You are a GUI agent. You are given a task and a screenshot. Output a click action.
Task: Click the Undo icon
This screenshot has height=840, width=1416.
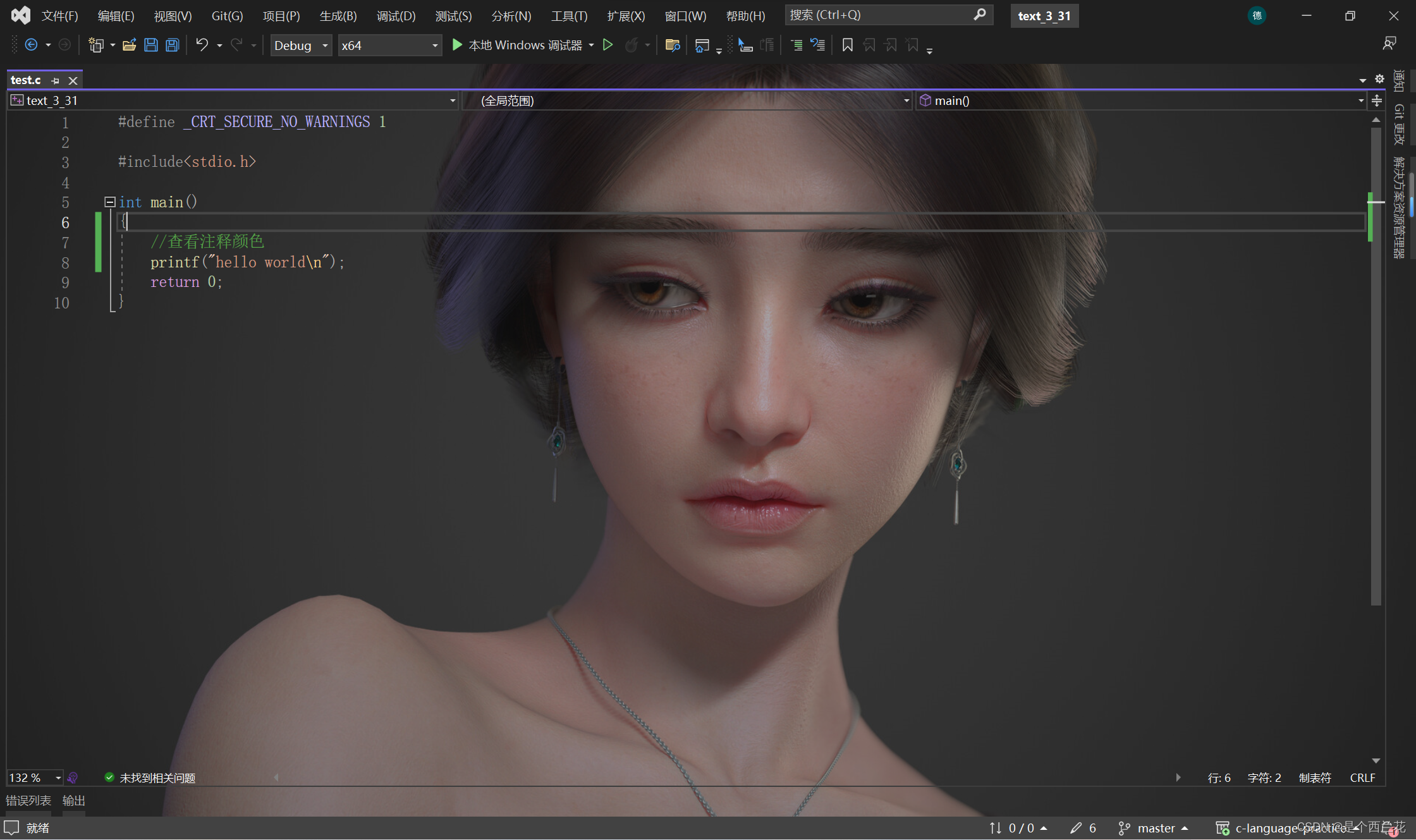click(201, 45)
